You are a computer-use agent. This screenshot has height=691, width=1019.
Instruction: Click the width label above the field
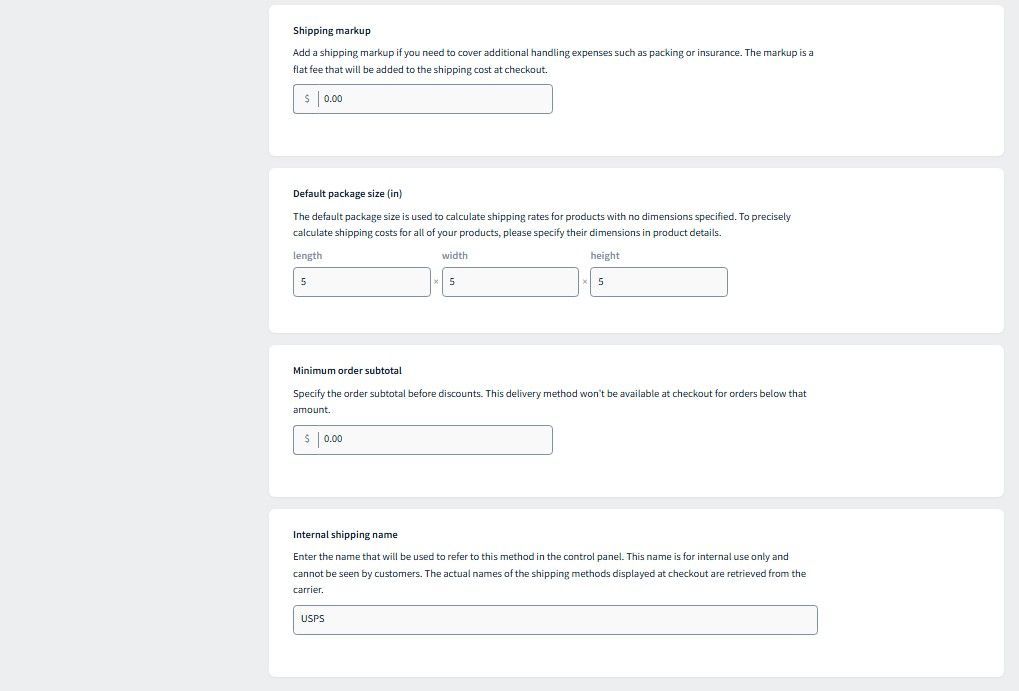[455, 255]
